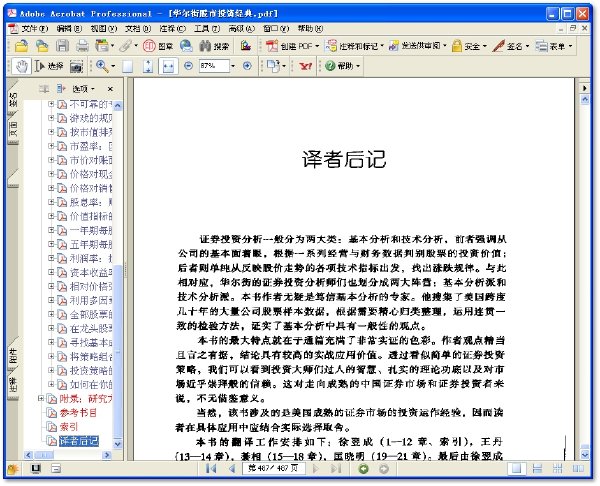Open the 工具(T) menu

207,29
